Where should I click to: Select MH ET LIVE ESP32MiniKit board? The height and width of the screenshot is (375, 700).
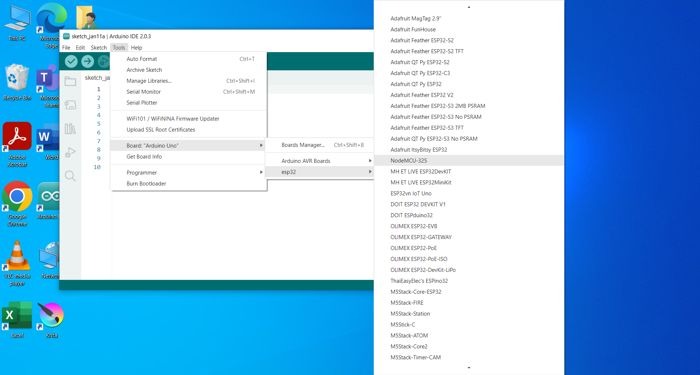click(x=469, y=182)
